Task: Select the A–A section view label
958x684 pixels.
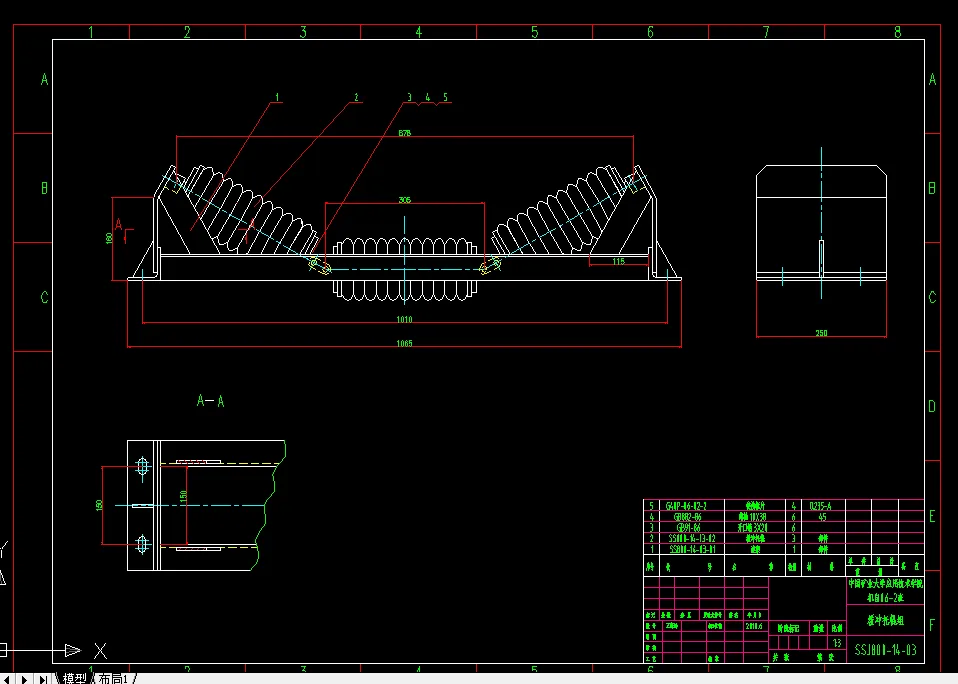Action: tap(210, 401)
